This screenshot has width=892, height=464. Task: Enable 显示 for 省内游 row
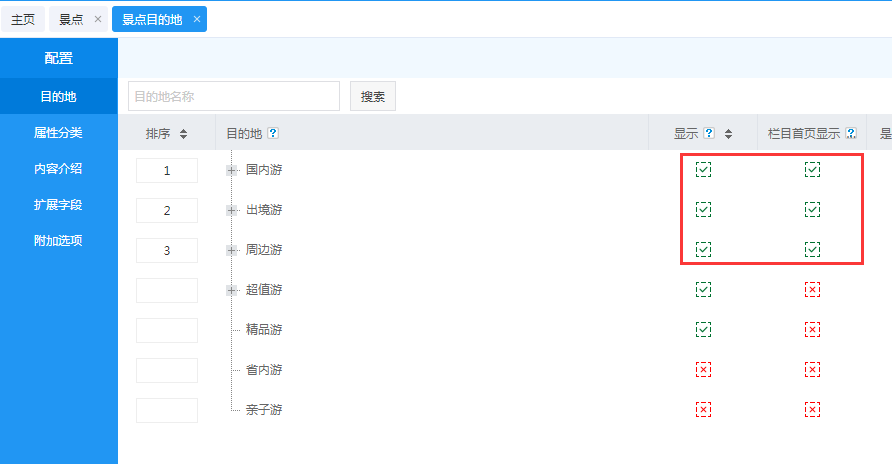tap(703, 370)
